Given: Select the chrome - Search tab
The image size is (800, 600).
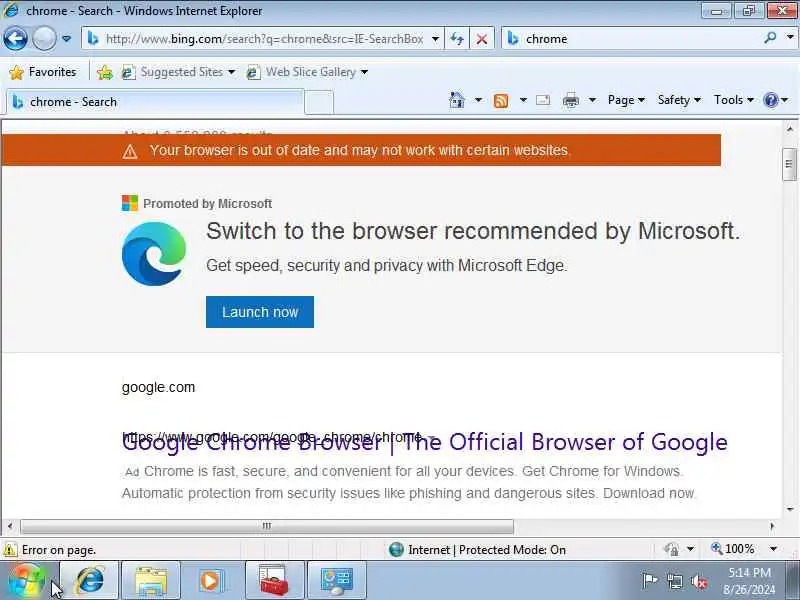Looking at the screenshot, I should pyautogui.click(x=155, y=102).
